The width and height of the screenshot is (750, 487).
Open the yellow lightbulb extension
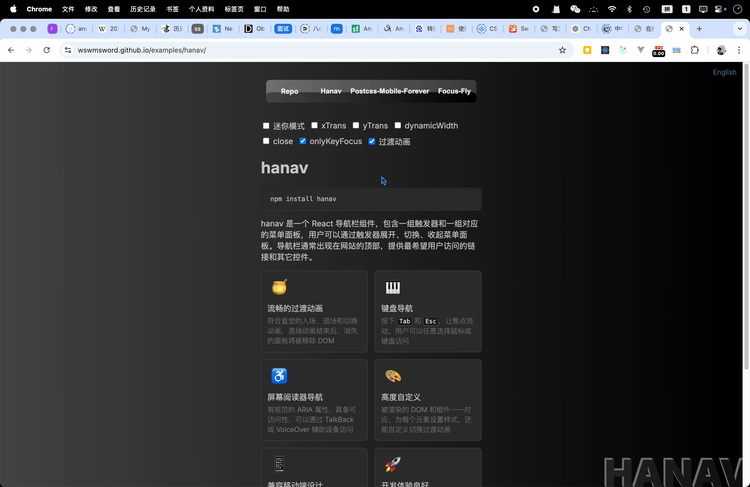click(x=587, y=50)
